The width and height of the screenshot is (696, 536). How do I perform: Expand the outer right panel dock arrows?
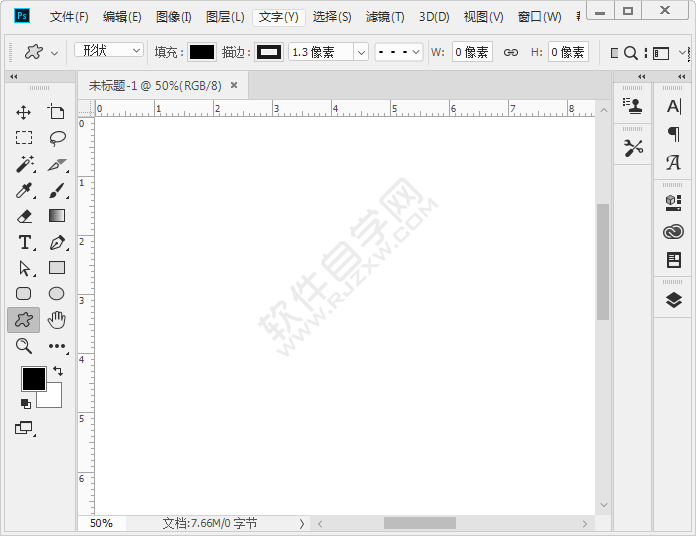pos(682,76)
